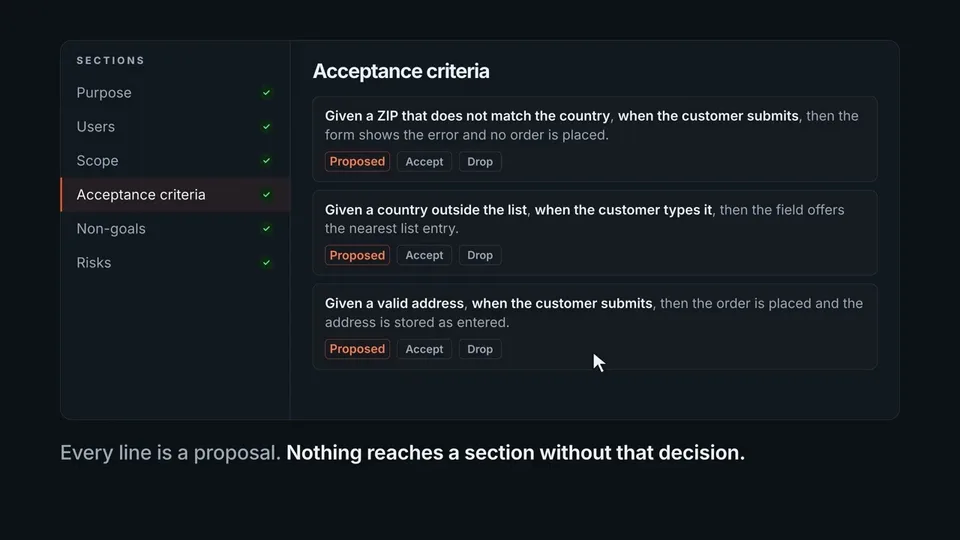Screen dimensions: 960x540
Task: Click the green checkmark next to Users
Action: 266,127
